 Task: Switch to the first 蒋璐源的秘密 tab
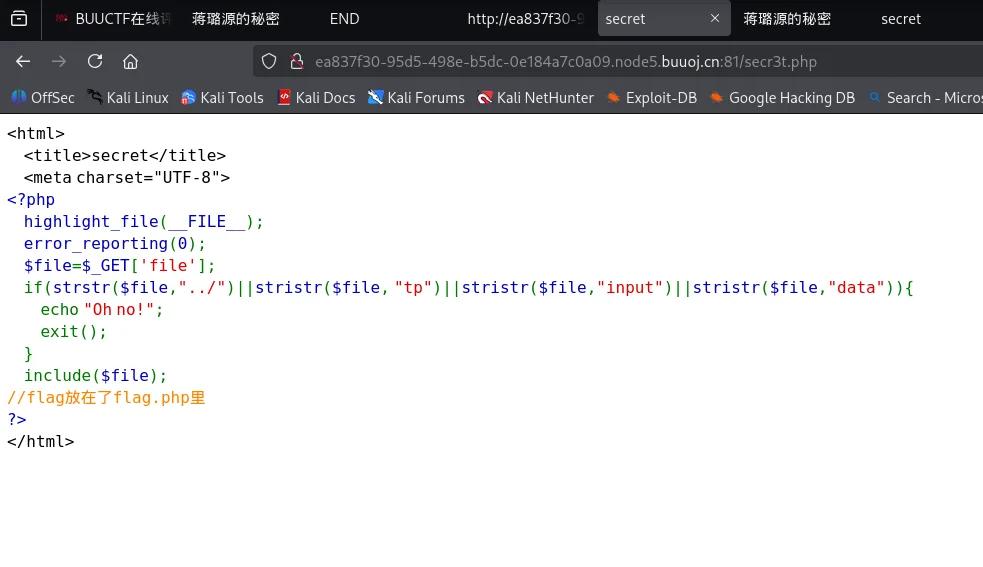coord(236,19)
